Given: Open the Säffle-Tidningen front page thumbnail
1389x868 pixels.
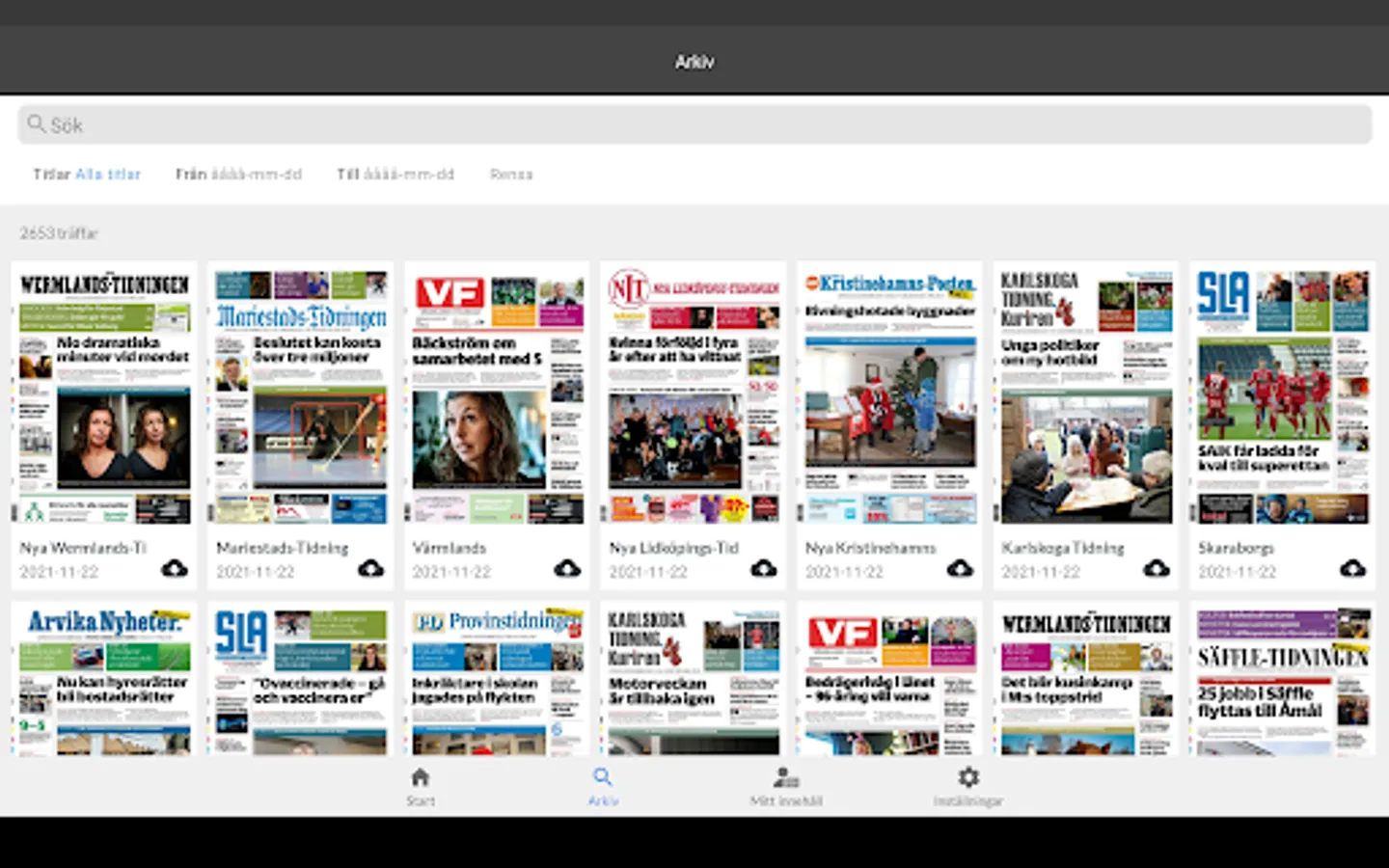Looking at the screenshot, I should coord(1282,681).
